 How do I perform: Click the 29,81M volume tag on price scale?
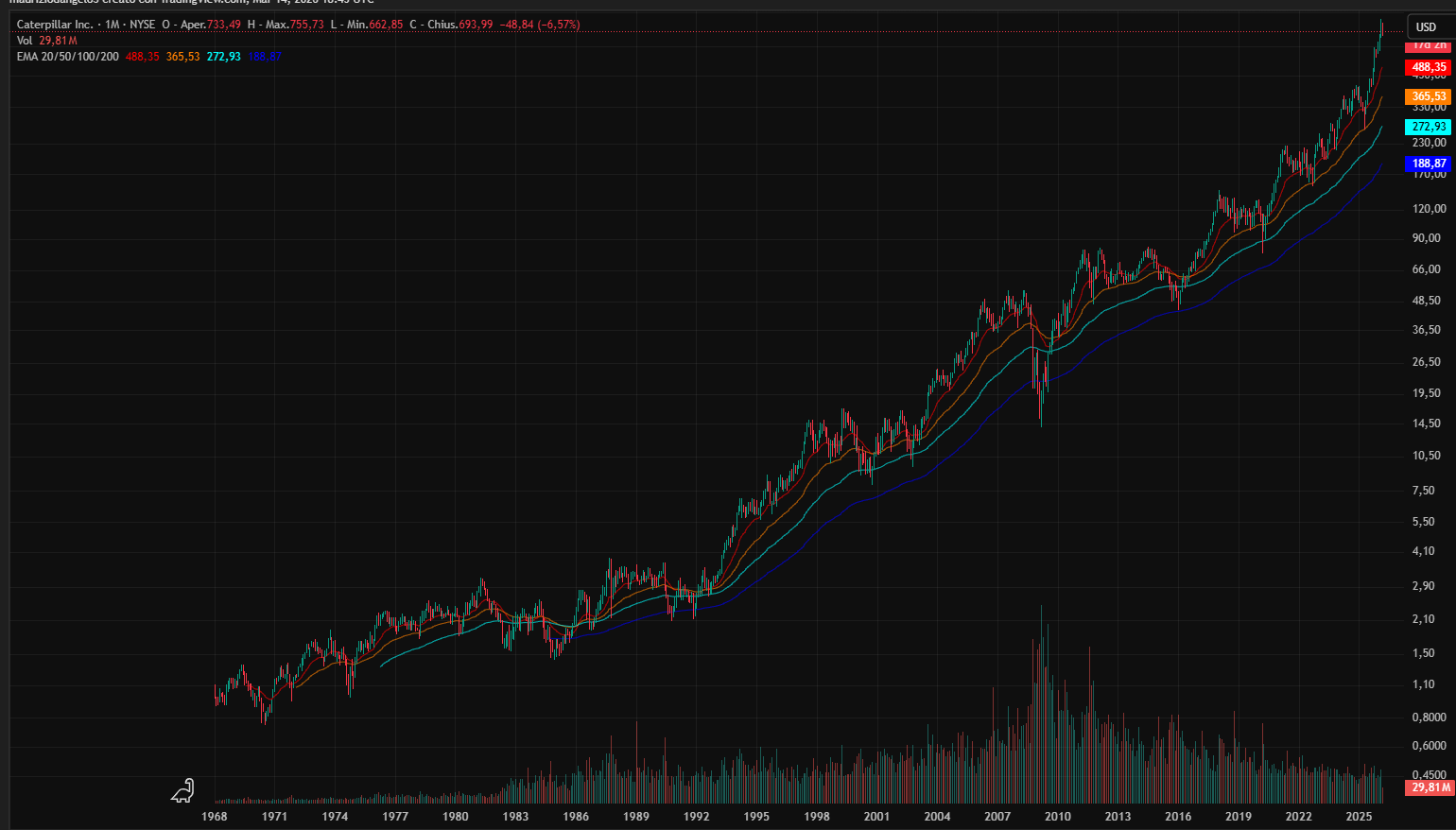pyautogui.click(x=1429, y=787)
